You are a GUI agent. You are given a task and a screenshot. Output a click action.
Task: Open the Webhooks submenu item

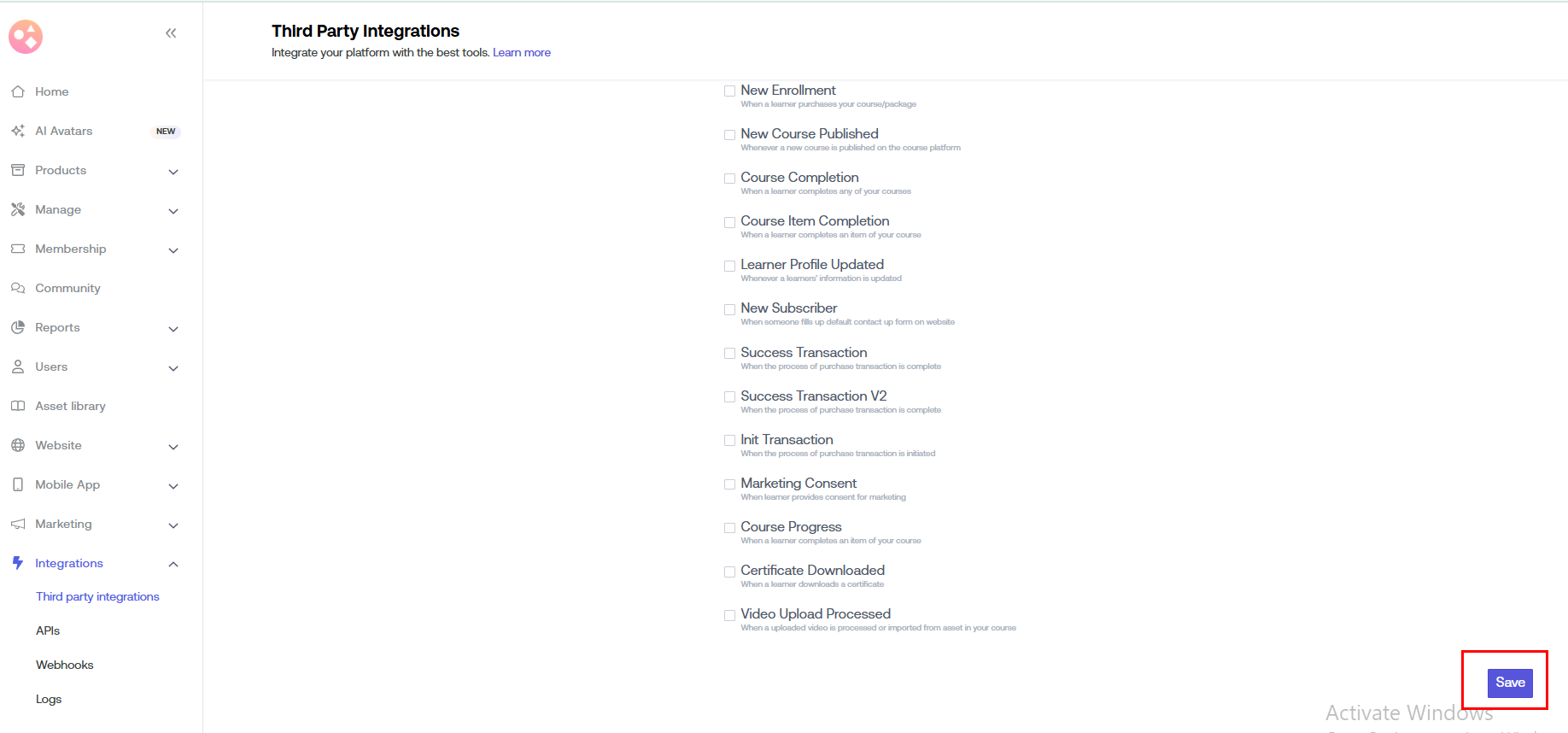click(65, 665)
